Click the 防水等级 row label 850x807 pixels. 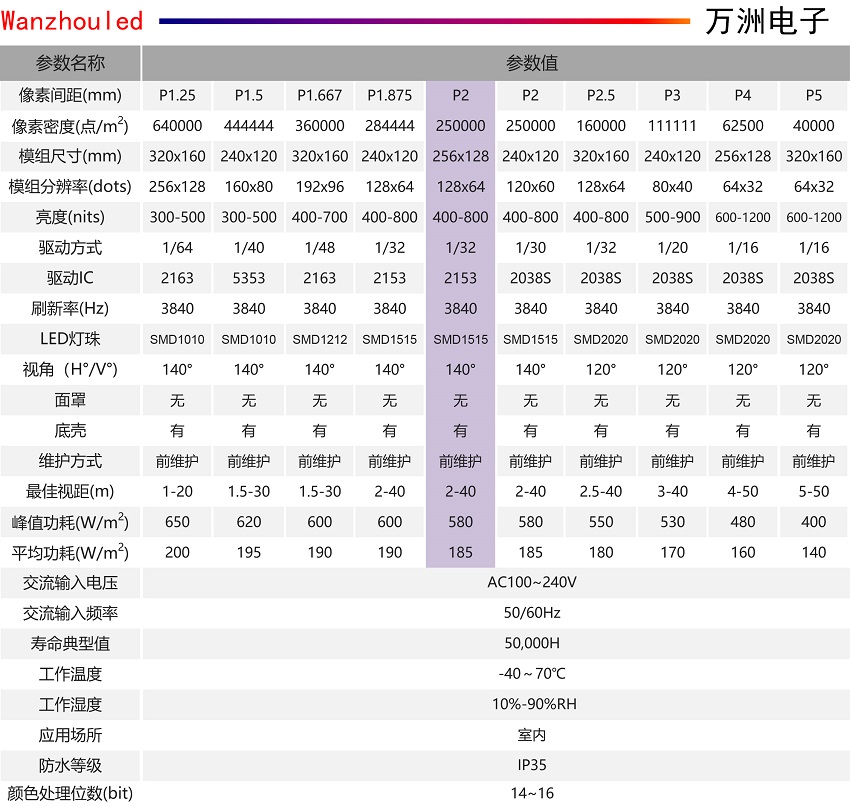point(70,765)
